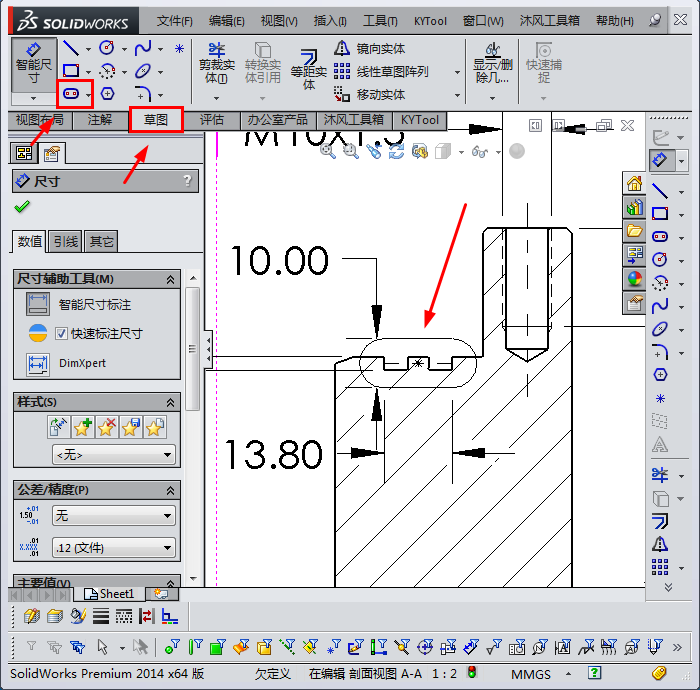The width and height of the screenshot is (700, 690).
Task: Click the 等距实体 offset entities tool
Action: click(x=308, y=67)
